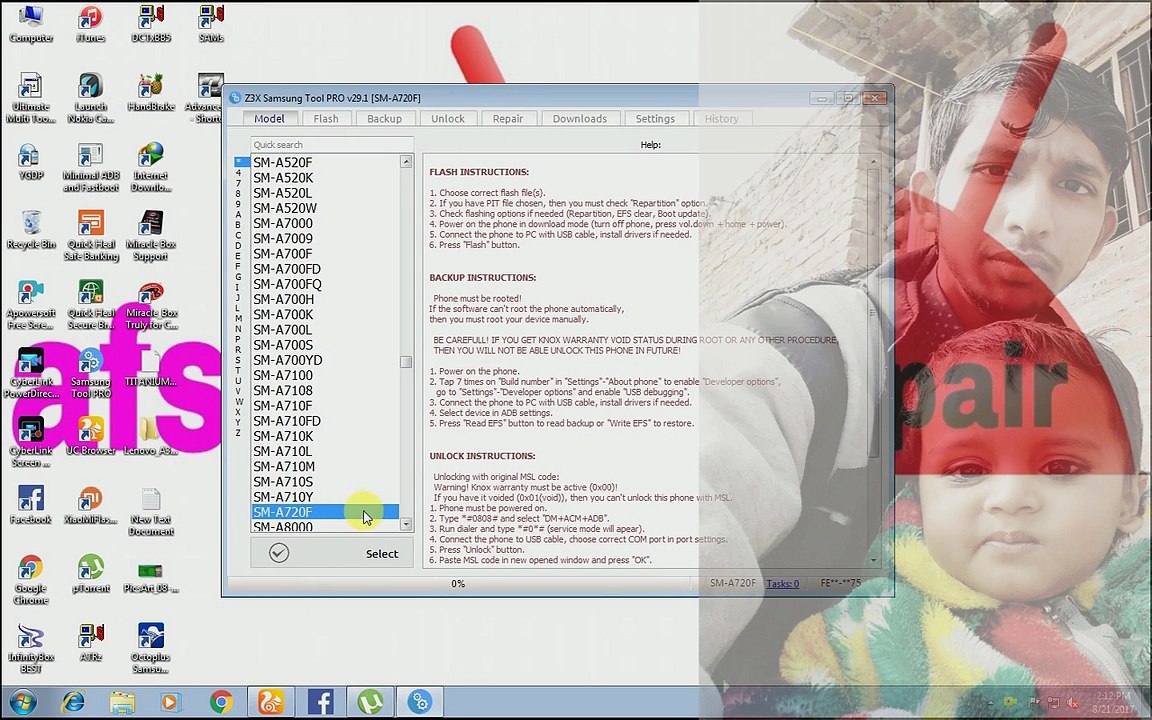Screen dimensions: 1152x720
Task: Switch to the Flash tab
Action: coord(325,118)
